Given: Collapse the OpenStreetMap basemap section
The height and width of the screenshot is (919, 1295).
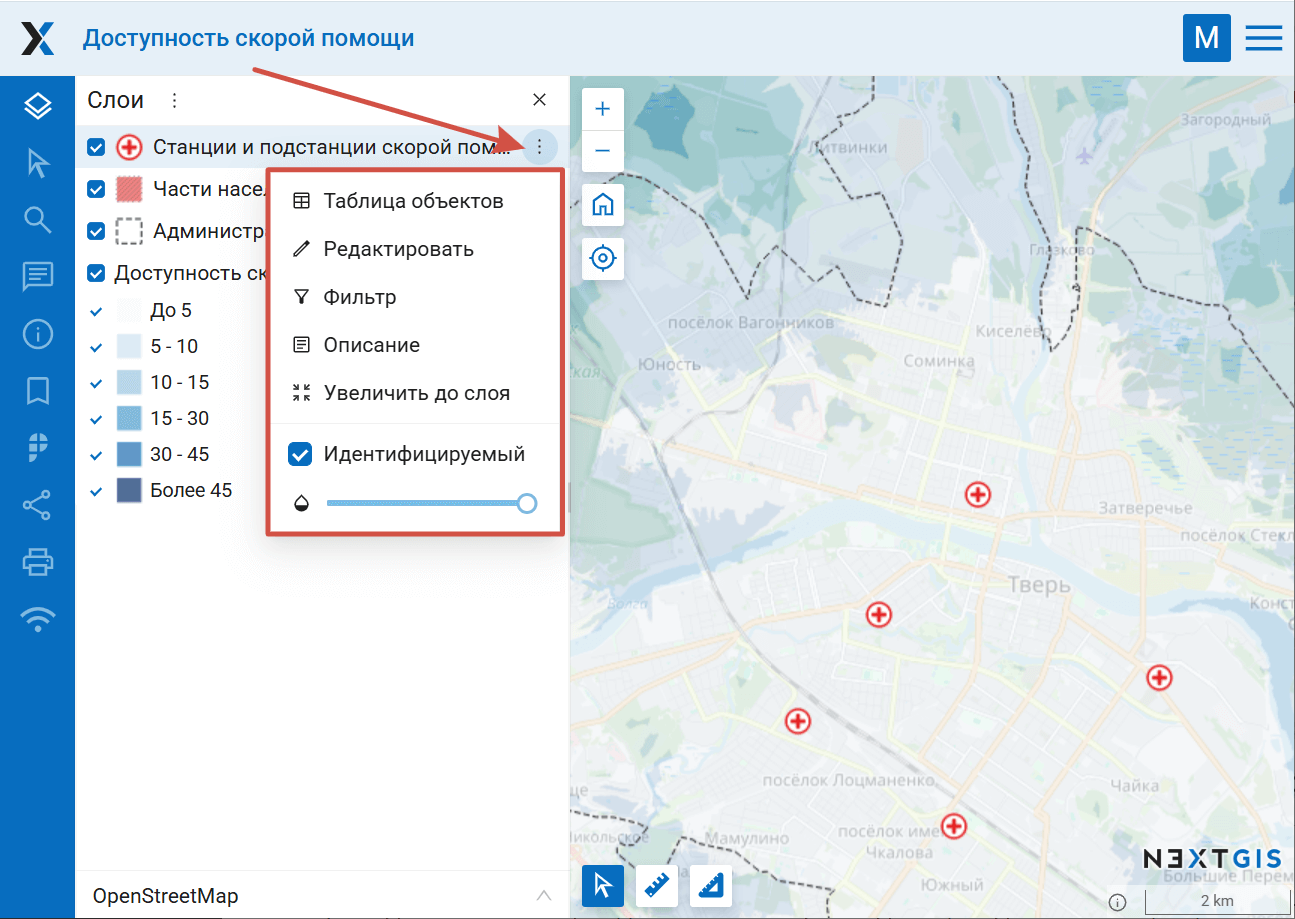Looking at the screenshot, I should 543,895.
